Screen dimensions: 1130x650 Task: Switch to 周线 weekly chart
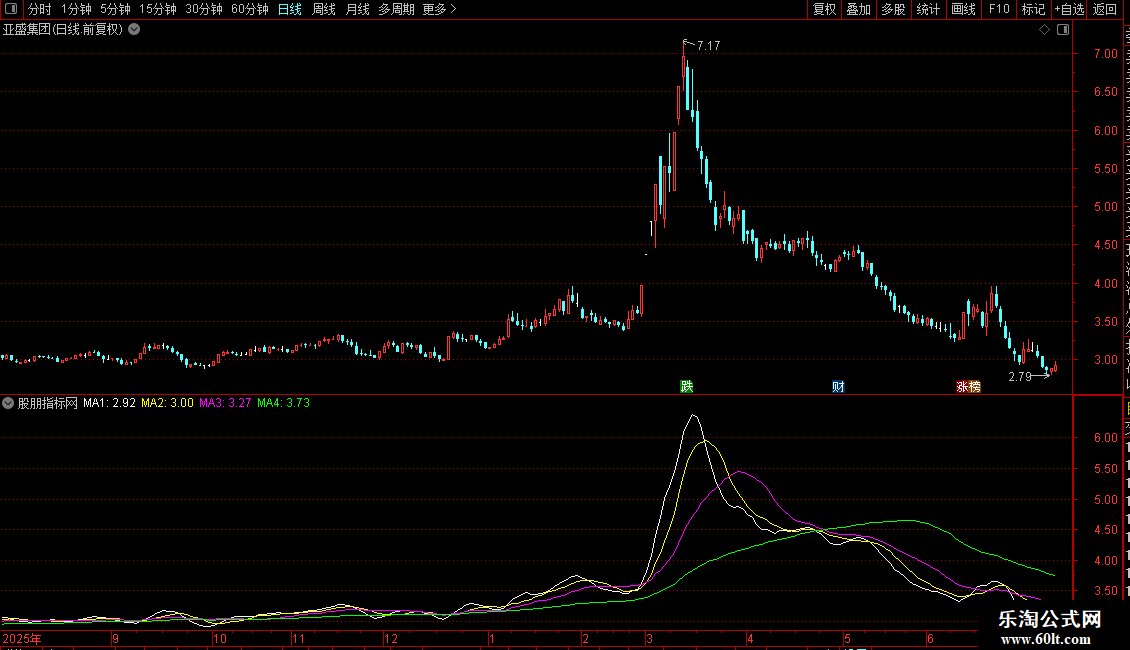(x=324, y=9)
